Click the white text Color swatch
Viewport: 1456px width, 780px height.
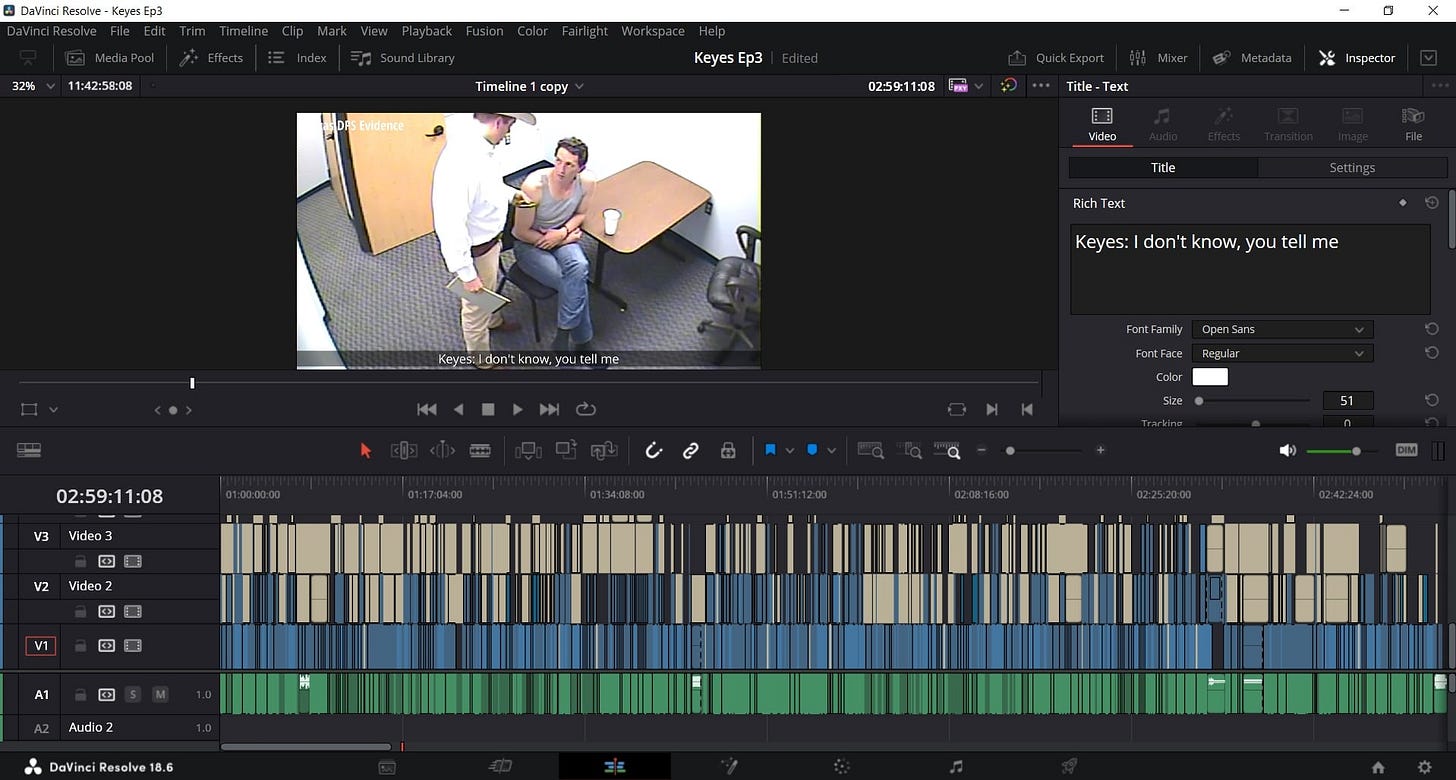point(1210,377)
